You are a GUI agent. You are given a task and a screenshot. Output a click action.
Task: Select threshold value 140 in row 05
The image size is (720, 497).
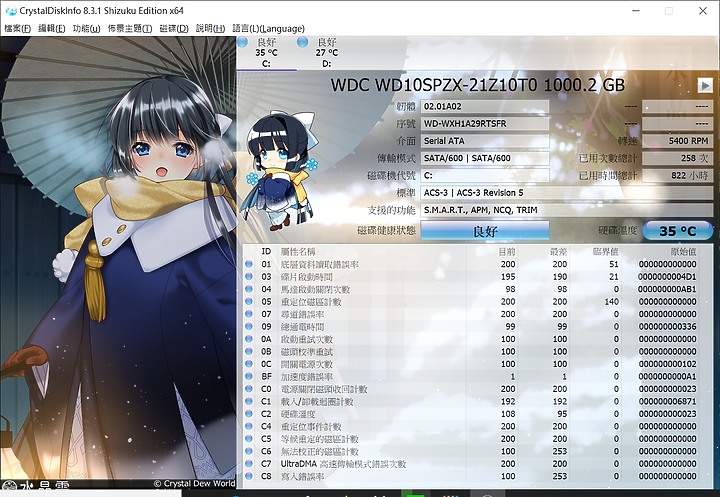click(x=611, y=302)
